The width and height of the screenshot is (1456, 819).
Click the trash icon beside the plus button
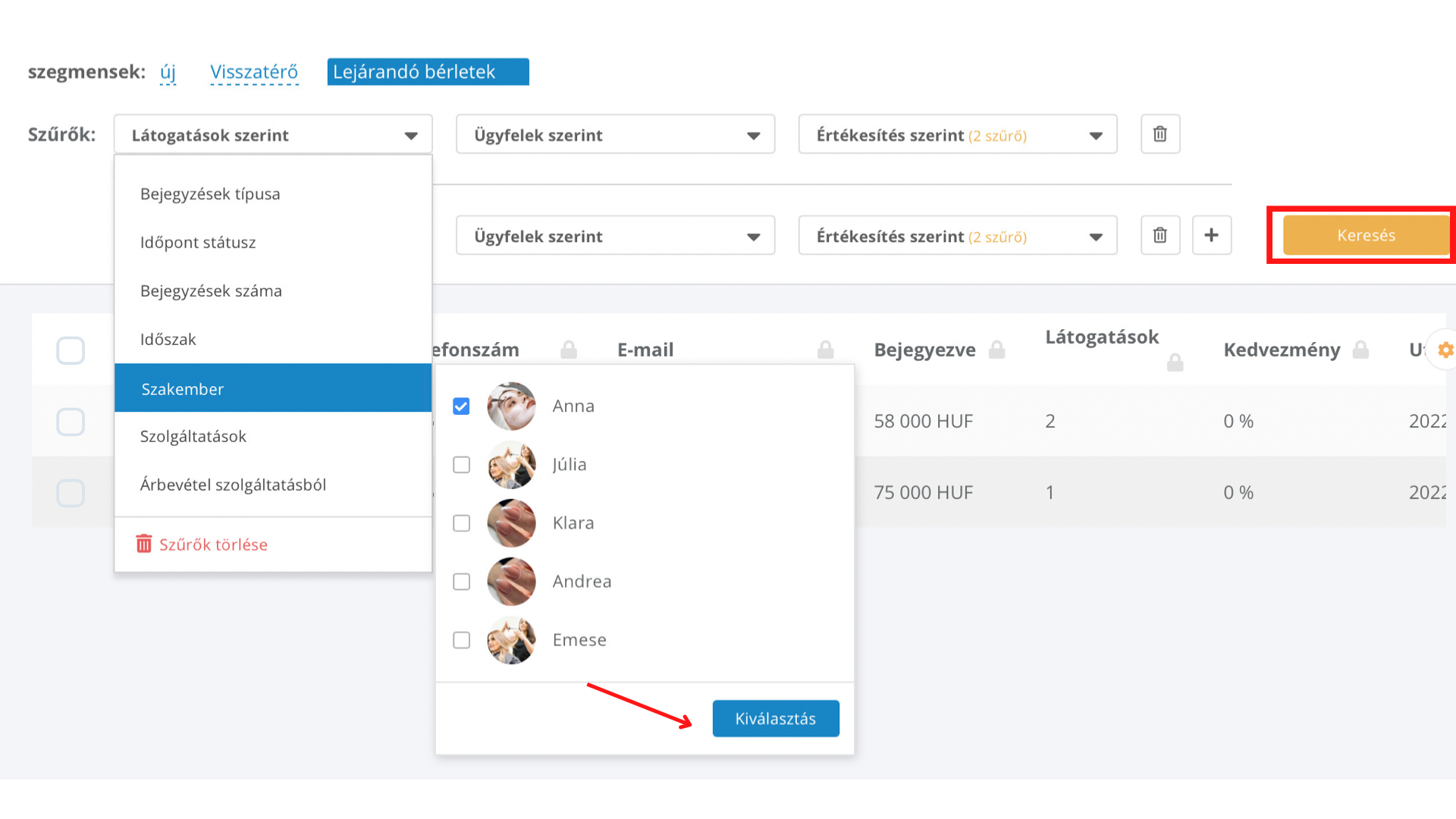pyautogui.click(x=1160, y=235)
